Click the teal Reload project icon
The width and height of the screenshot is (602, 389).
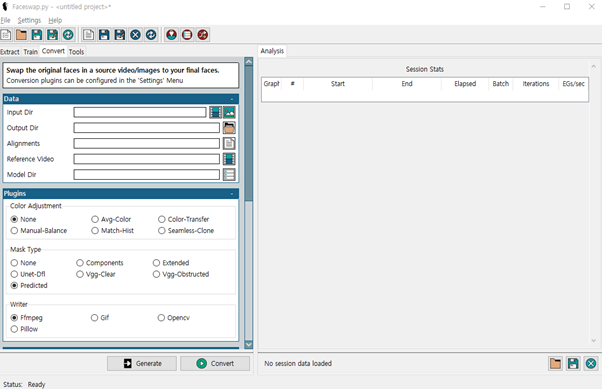click(x=68, y=35)
